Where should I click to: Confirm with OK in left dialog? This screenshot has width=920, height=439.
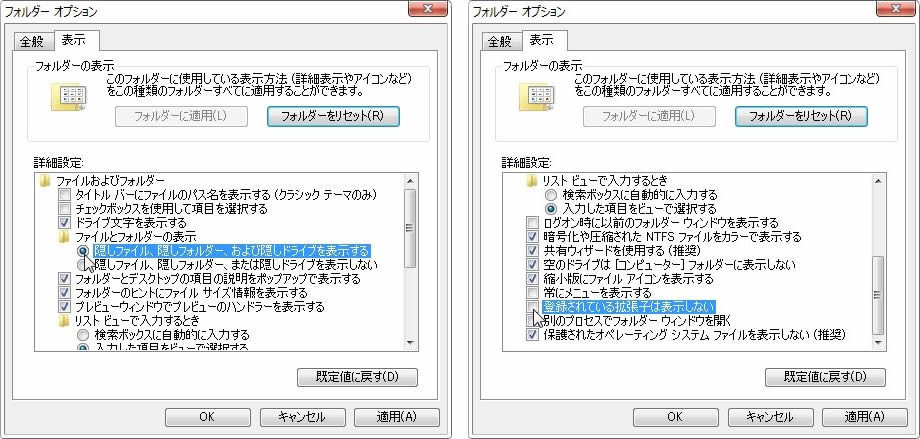point(208,417)
